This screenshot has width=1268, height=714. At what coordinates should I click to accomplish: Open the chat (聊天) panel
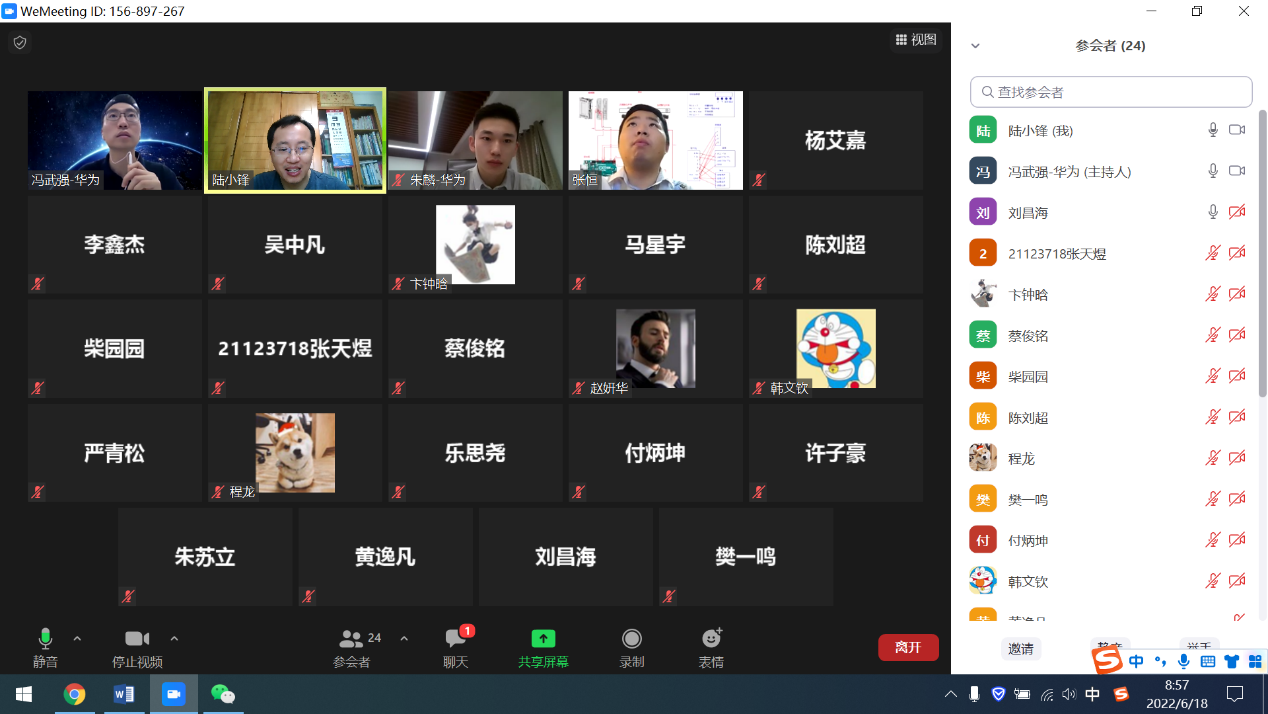coord(456,640)
